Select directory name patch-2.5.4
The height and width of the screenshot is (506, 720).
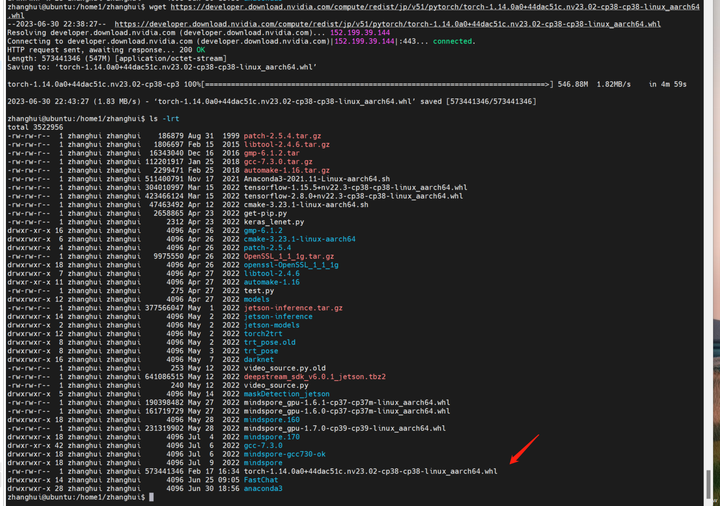[x=267, y=248]
